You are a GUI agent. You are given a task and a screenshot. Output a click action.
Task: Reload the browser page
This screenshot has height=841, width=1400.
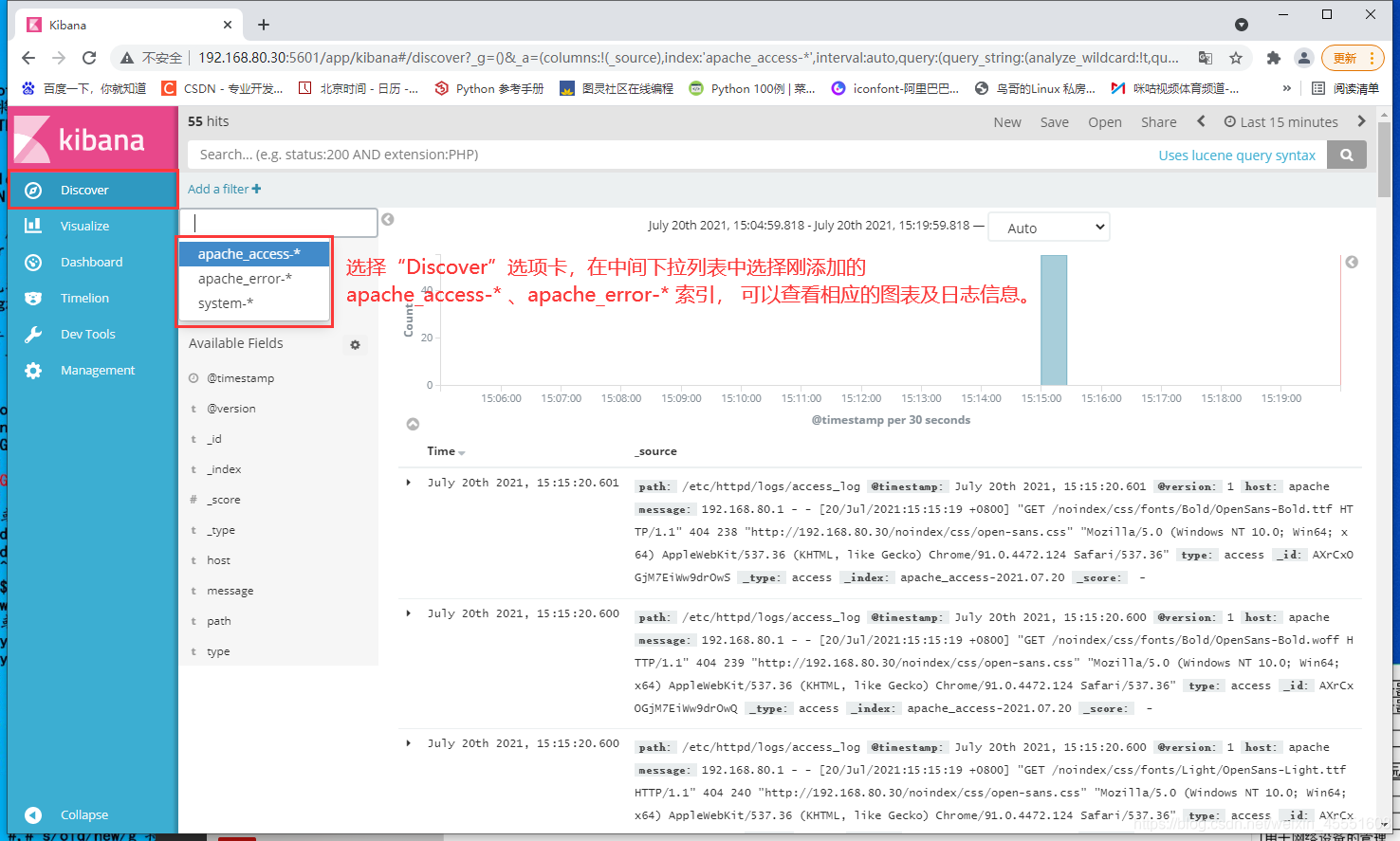pyautogui.click(x=89, y=58)
